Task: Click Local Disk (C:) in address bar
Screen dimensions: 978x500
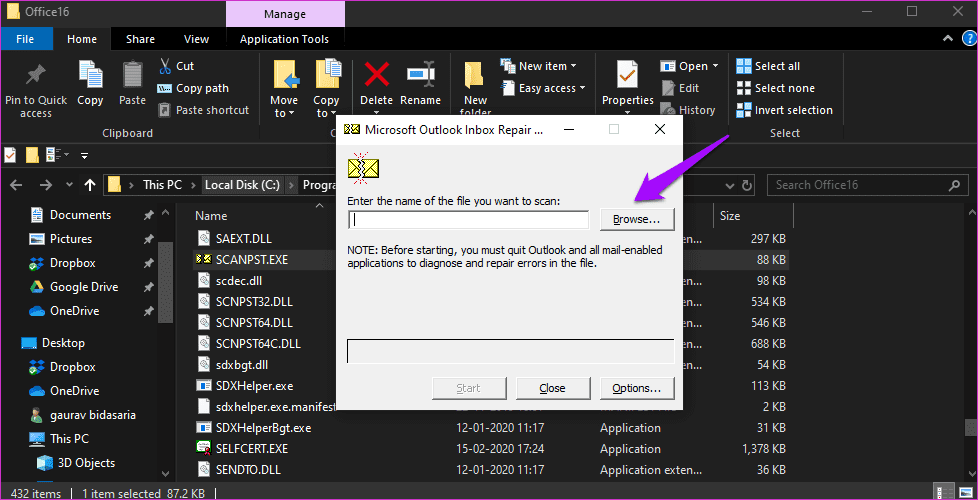Action: tap(242, 185)
